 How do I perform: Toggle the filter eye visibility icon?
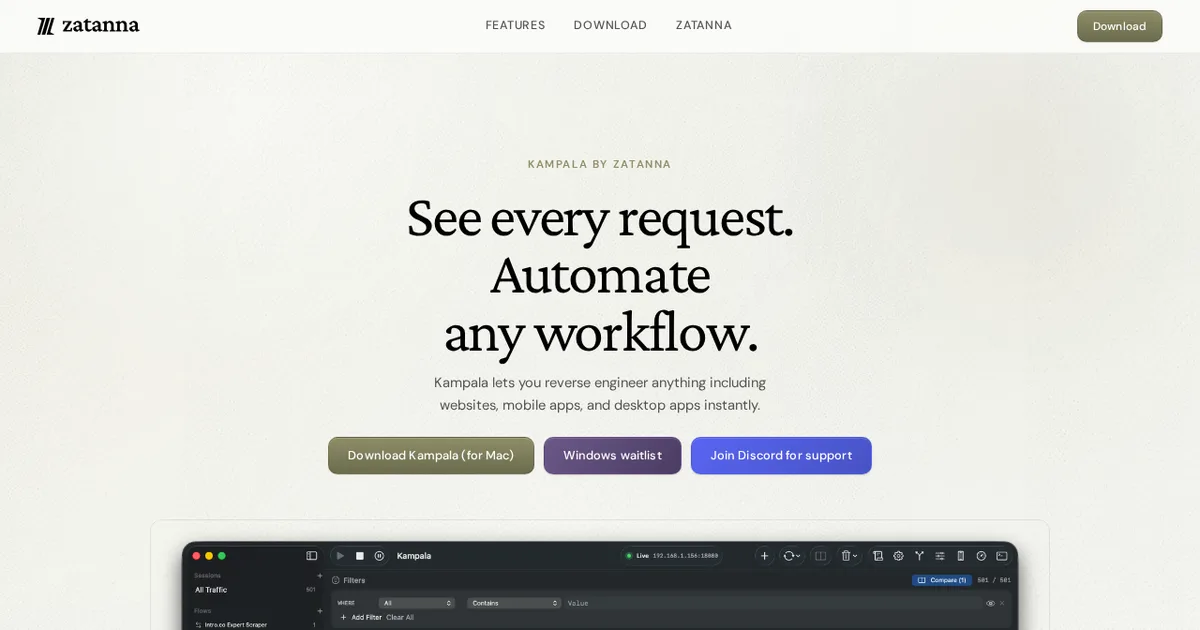[990, 603]
